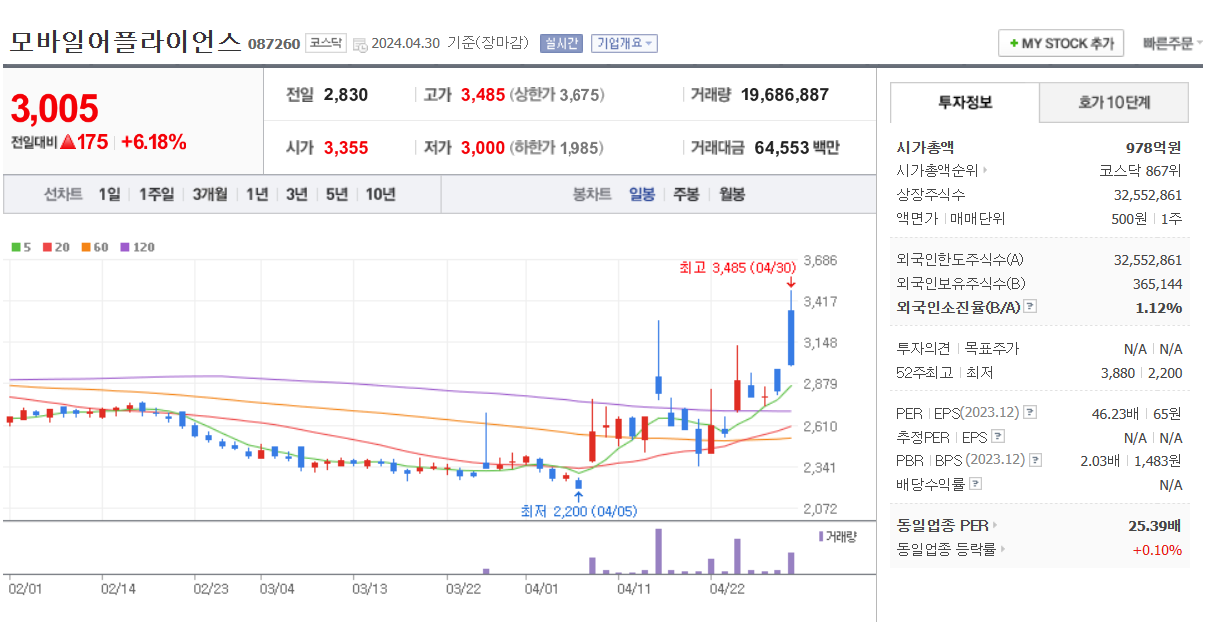Click the 최저 2,200 (04/05) chart marker
Image resolution: width=1208 pixels, height=622 pixels.
coord(578,511)
